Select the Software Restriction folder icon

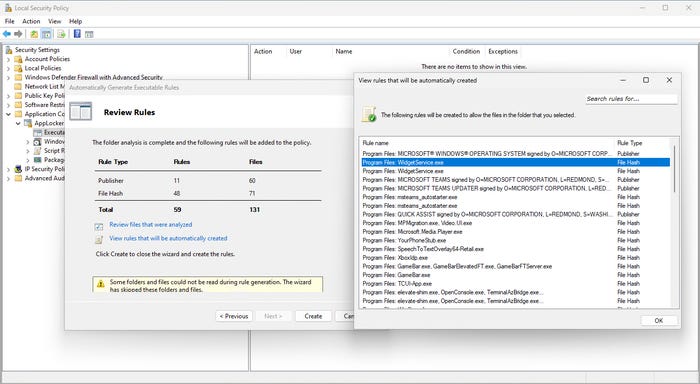(x=18, y=105)
